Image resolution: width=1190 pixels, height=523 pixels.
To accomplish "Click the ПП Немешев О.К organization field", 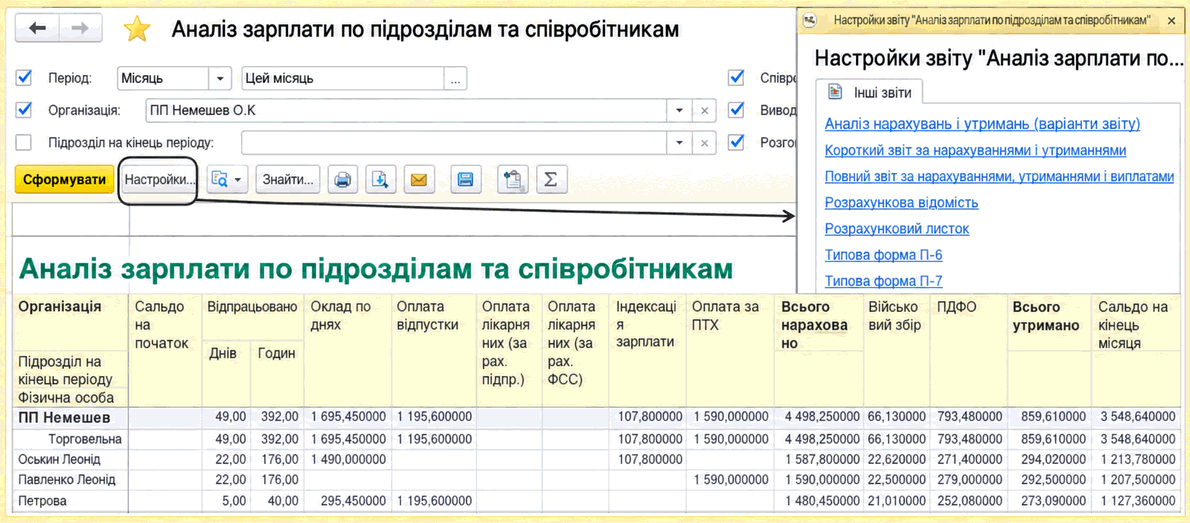I will click(406, 111).
